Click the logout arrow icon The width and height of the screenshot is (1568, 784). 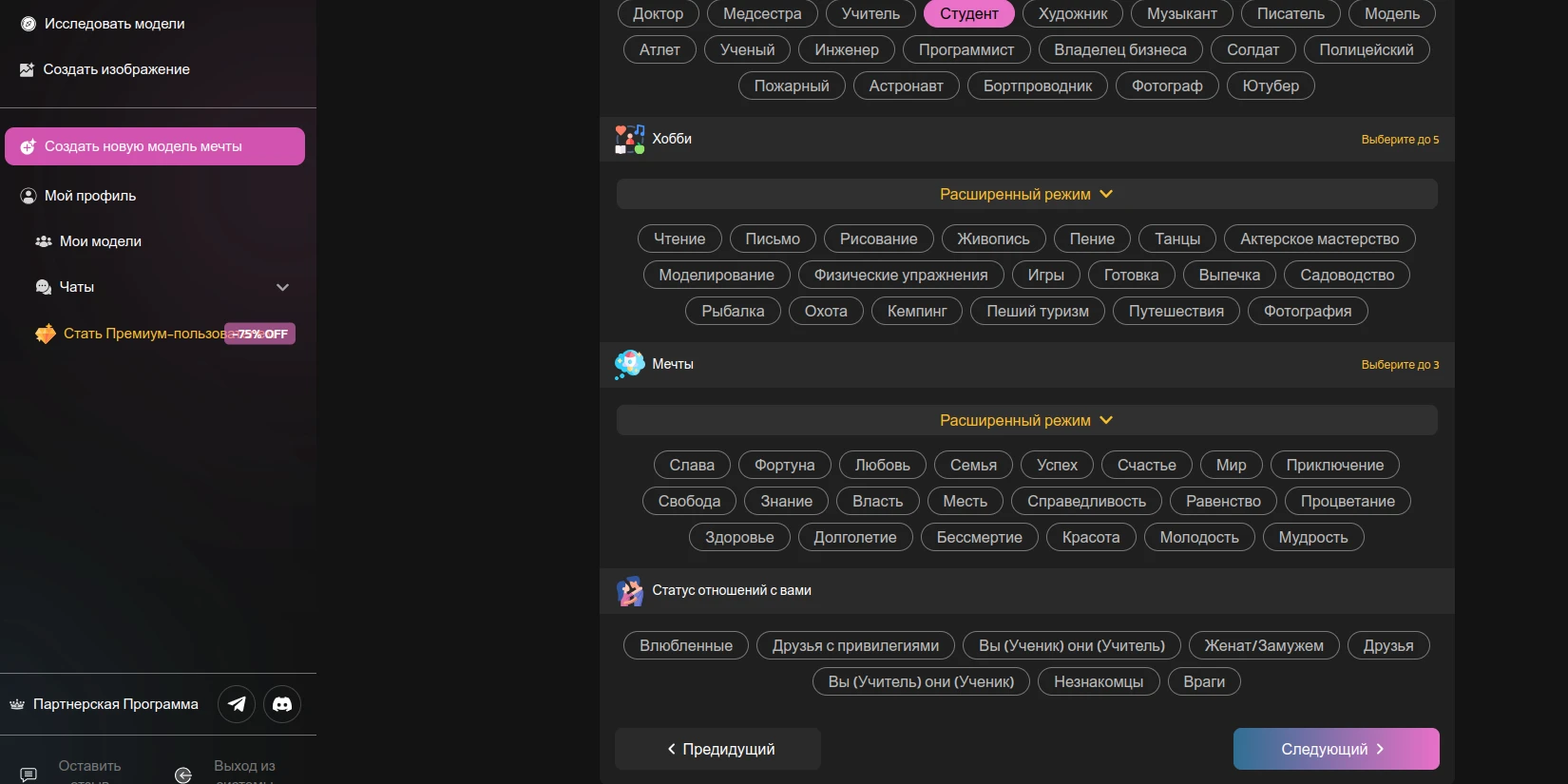click(x=183, y=774)
